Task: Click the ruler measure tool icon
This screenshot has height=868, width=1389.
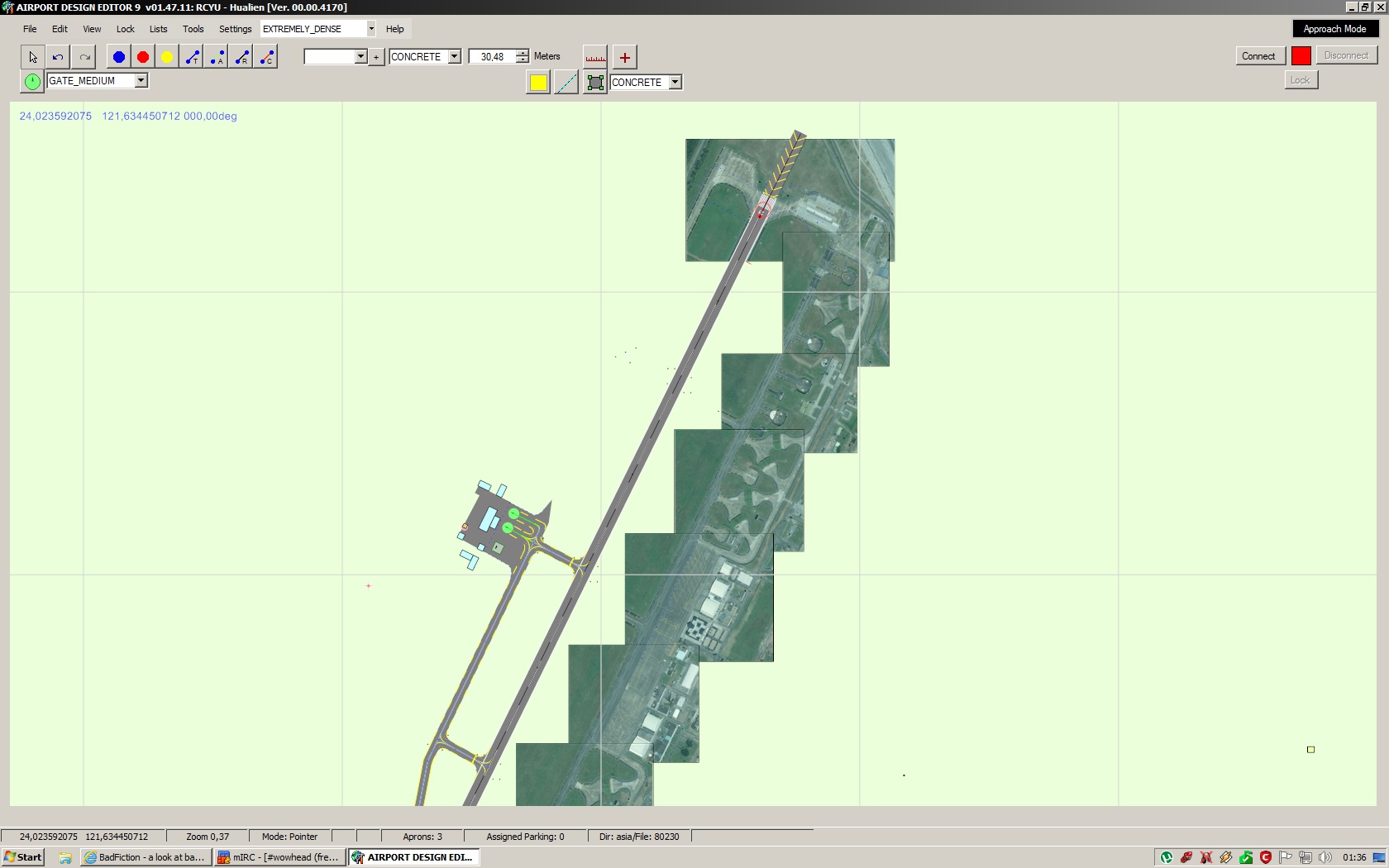Action: pyautogui.click(x=595, y=57)
